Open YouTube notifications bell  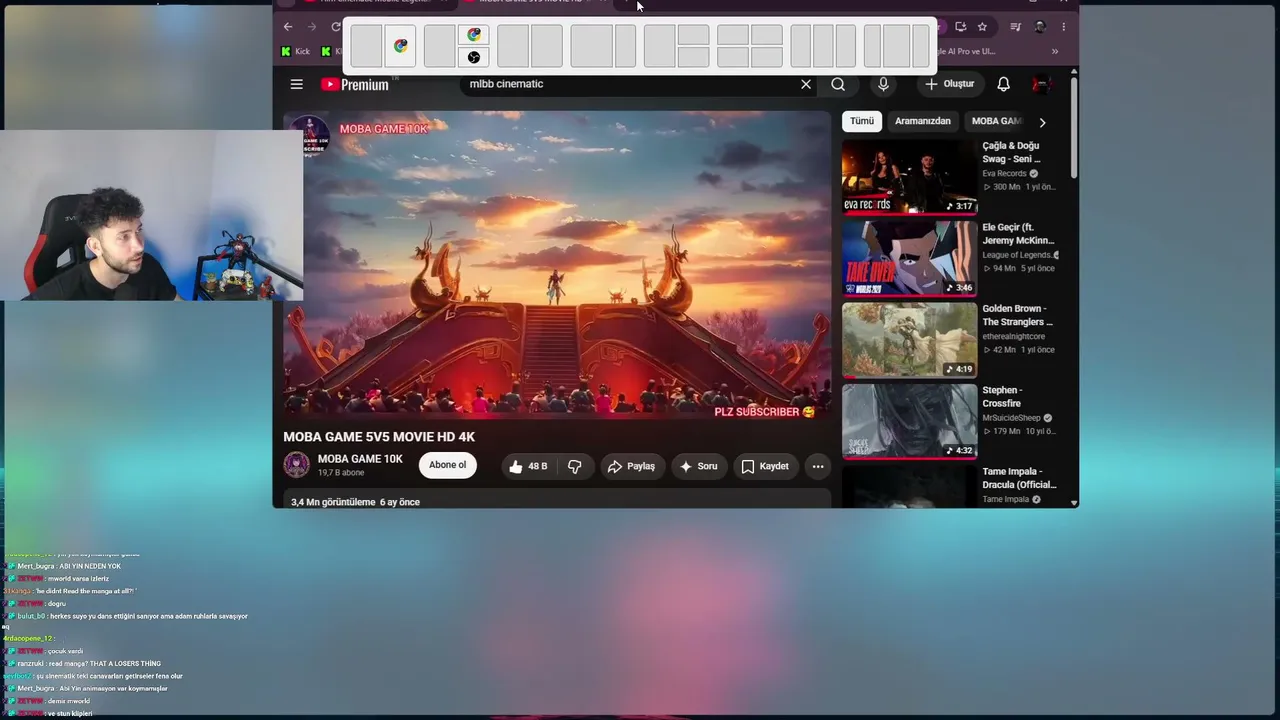point(1003,84)
